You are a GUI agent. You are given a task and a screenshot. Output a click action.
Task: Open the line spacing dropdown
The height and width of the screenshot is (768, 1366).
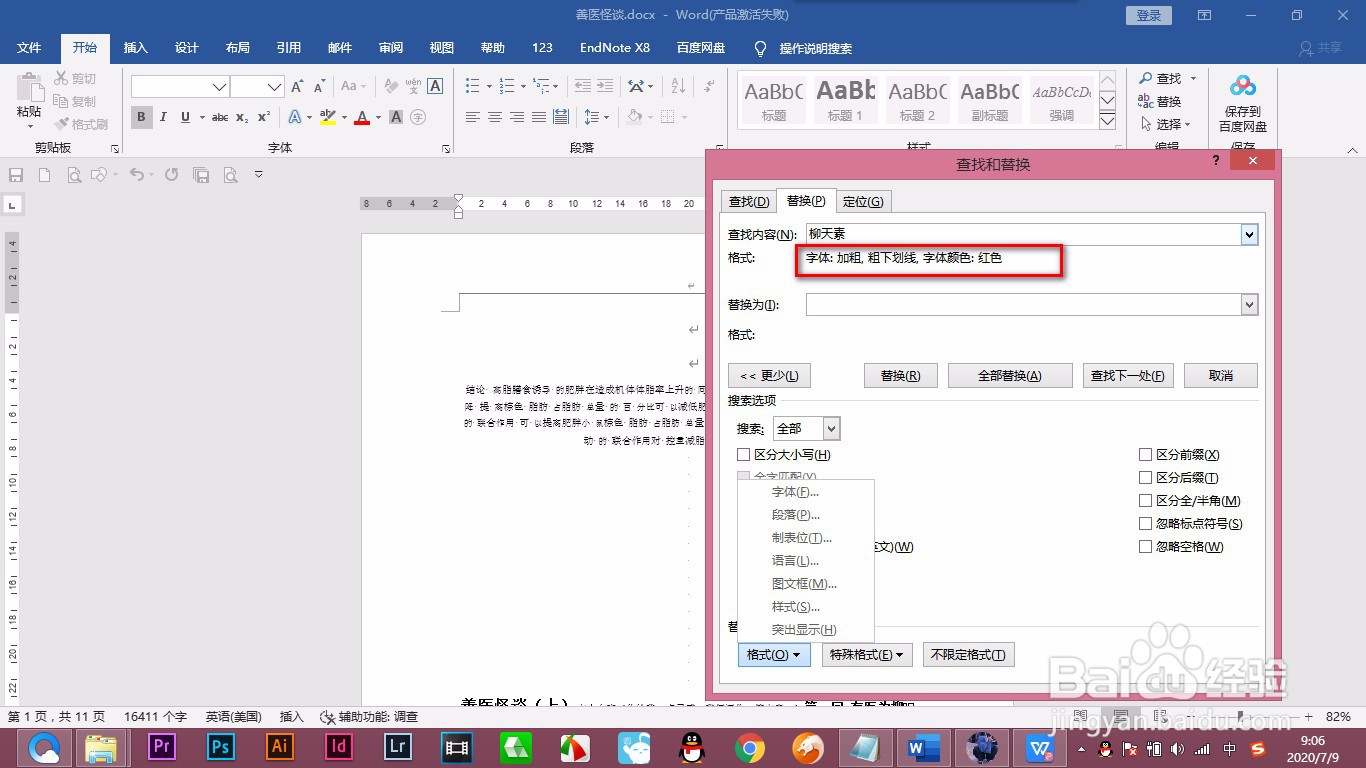point(597,117)
